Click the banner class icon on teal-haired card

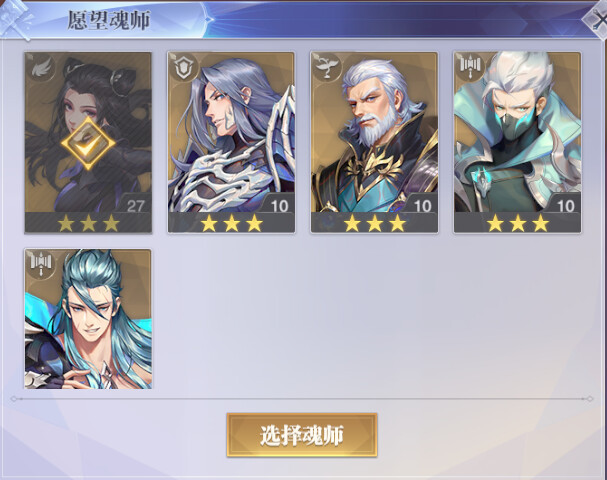tap(41, 264)
